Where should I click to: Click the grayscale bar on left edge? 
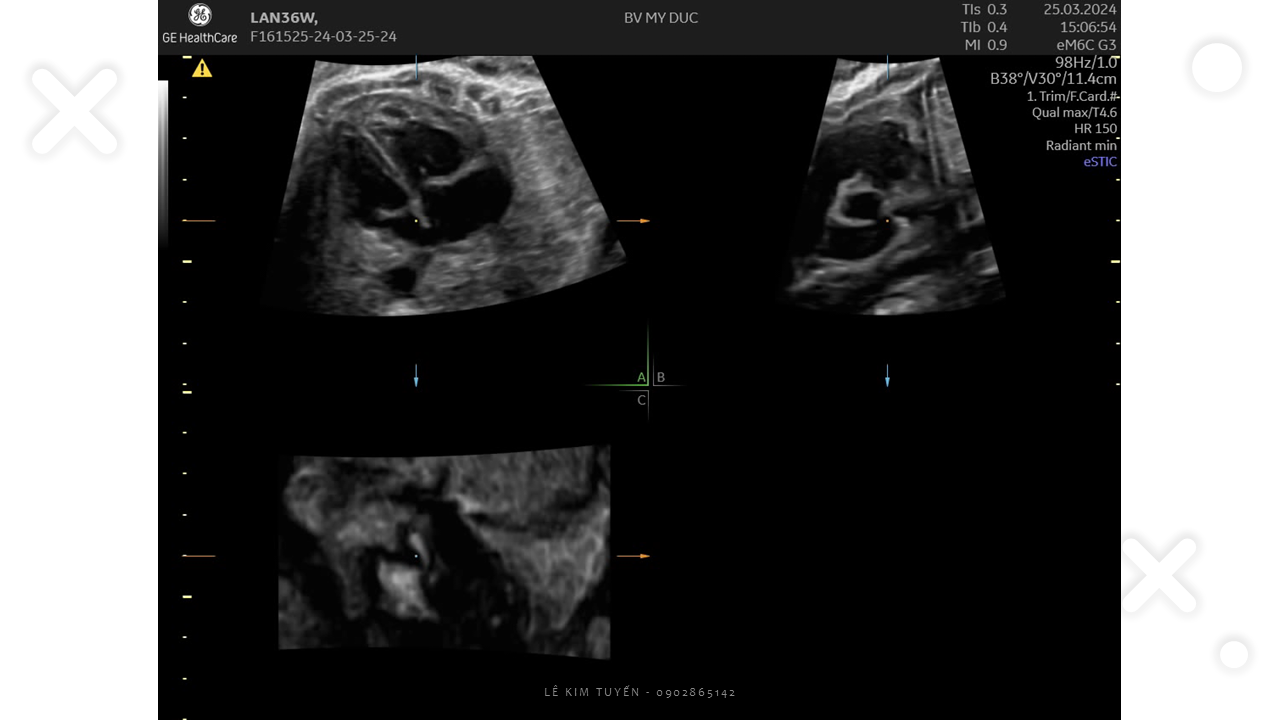(x=163, y=160)
